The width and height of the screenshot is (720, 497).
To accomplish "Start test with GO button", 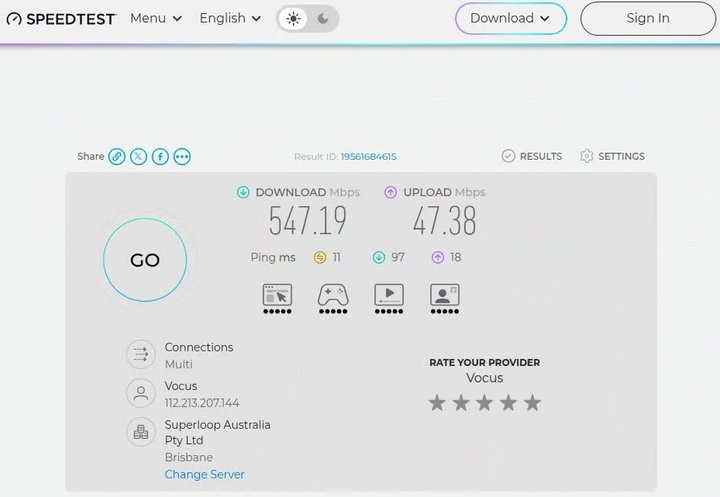I will coord(145,260).
